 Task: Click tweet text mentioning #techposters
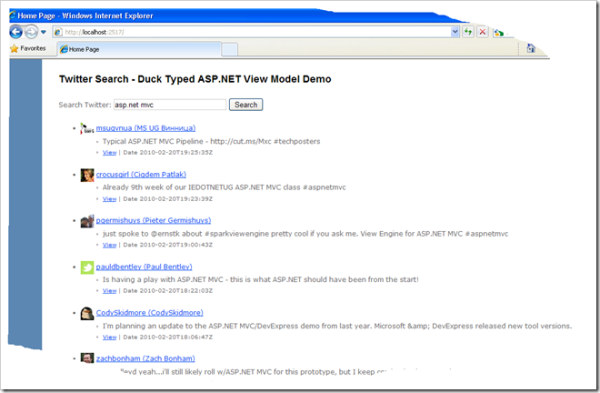coord(211,142)
